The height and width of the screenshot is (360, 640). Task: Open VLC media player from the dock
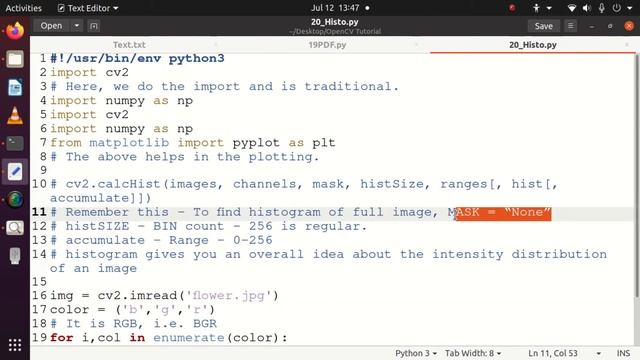pos(15,116)
